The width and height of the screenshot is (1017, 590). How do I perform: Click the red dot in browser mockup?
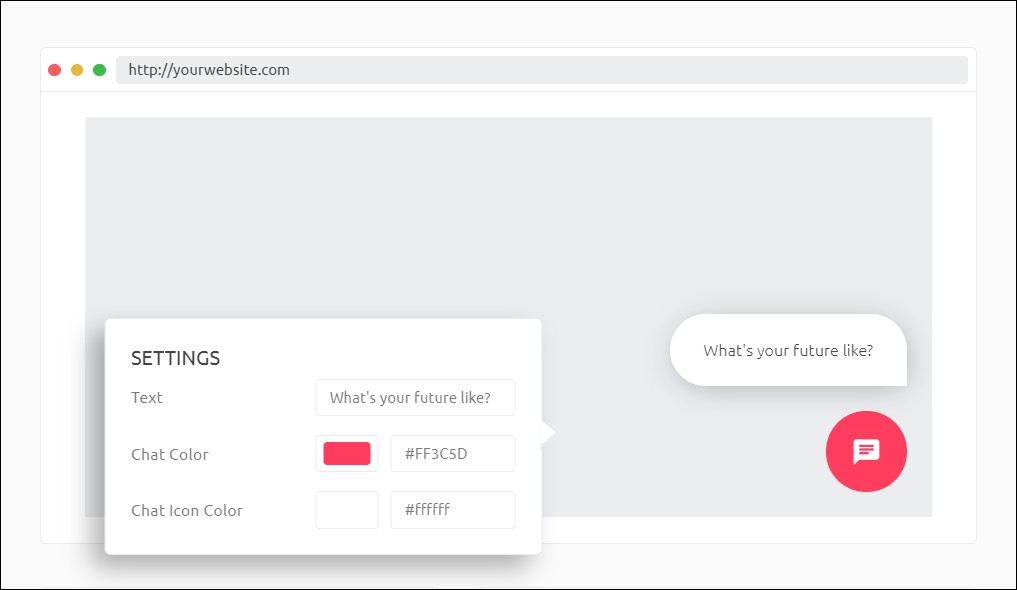[x=55, y=70]
